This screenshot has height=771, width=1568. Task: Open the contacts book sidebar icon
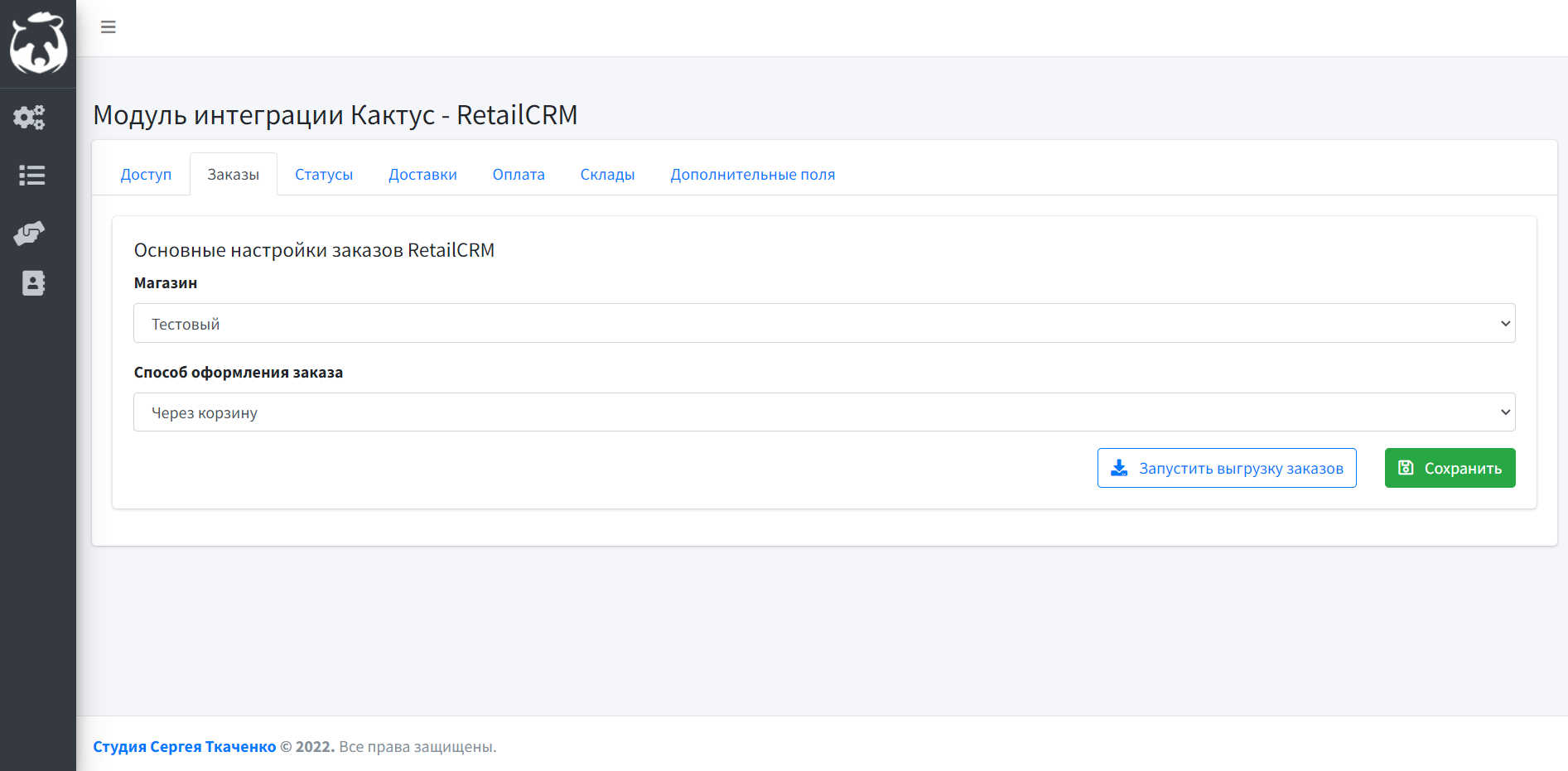click(x=33, y=283)
